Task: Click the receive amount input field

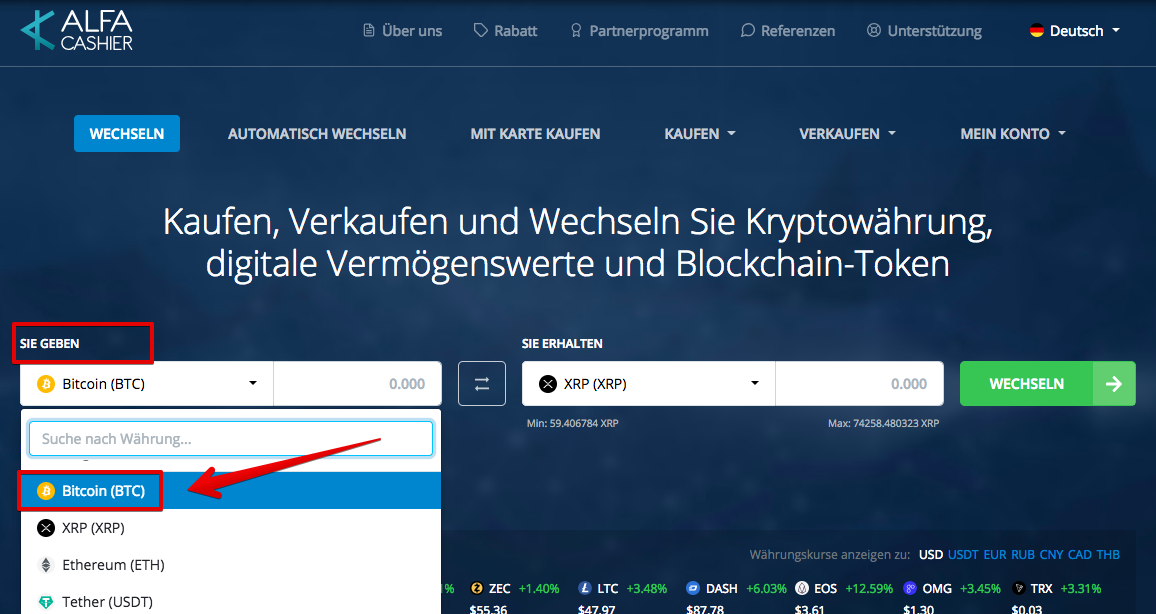Action: pyautogui.click(x=860, y=383)
